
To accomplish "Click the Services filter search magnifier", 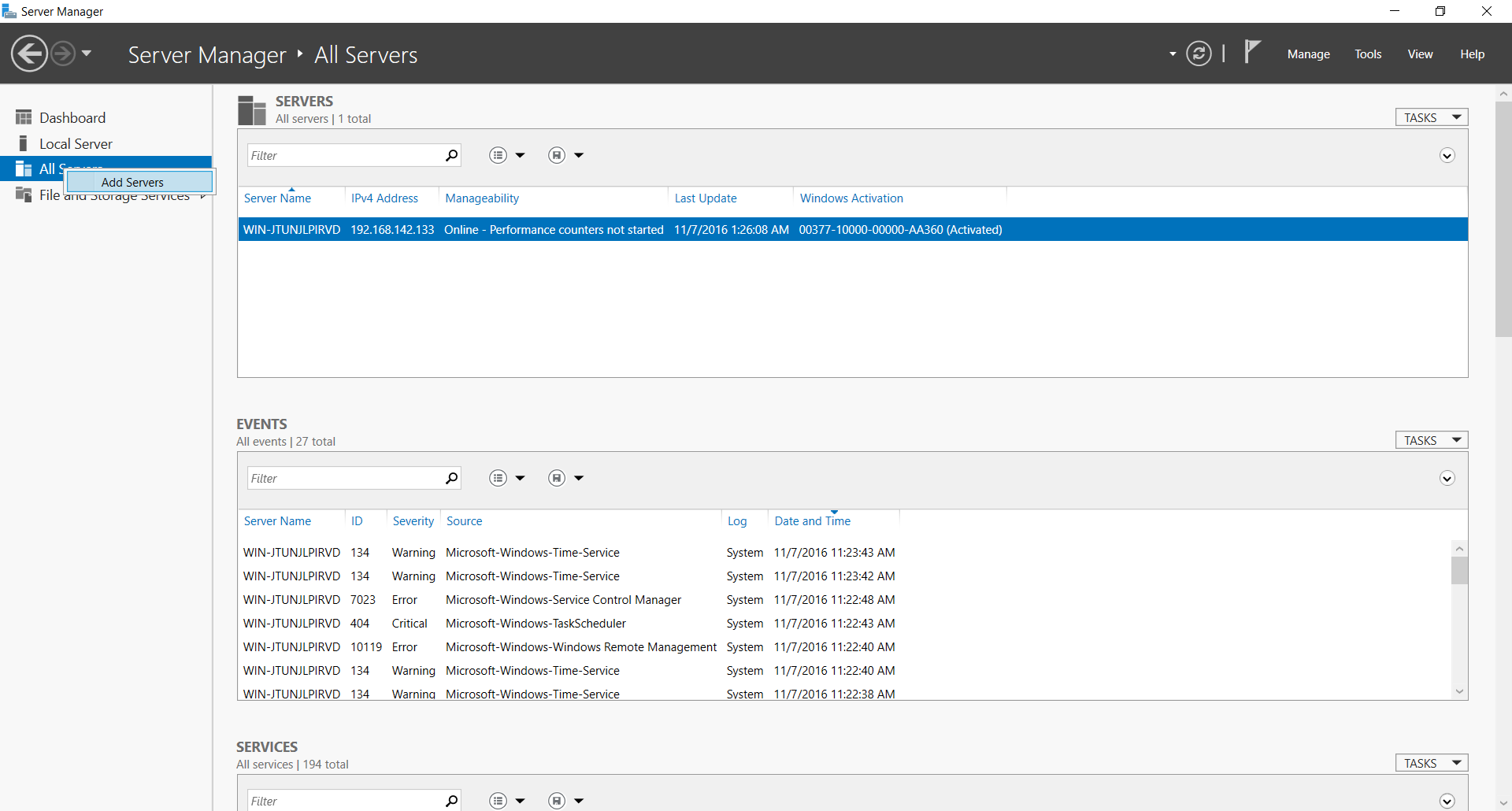I will tap(451, 801).
